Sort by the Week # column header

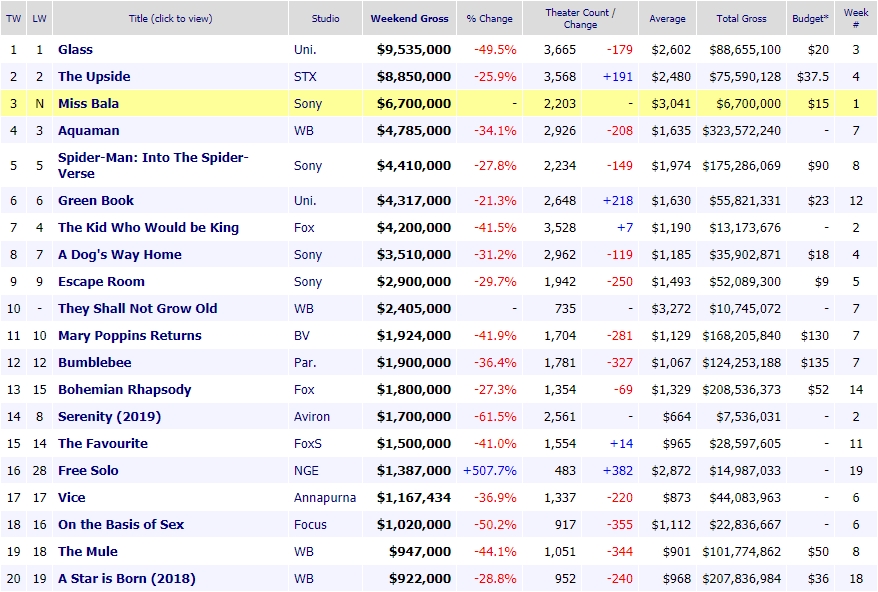[x=856, y=18]
